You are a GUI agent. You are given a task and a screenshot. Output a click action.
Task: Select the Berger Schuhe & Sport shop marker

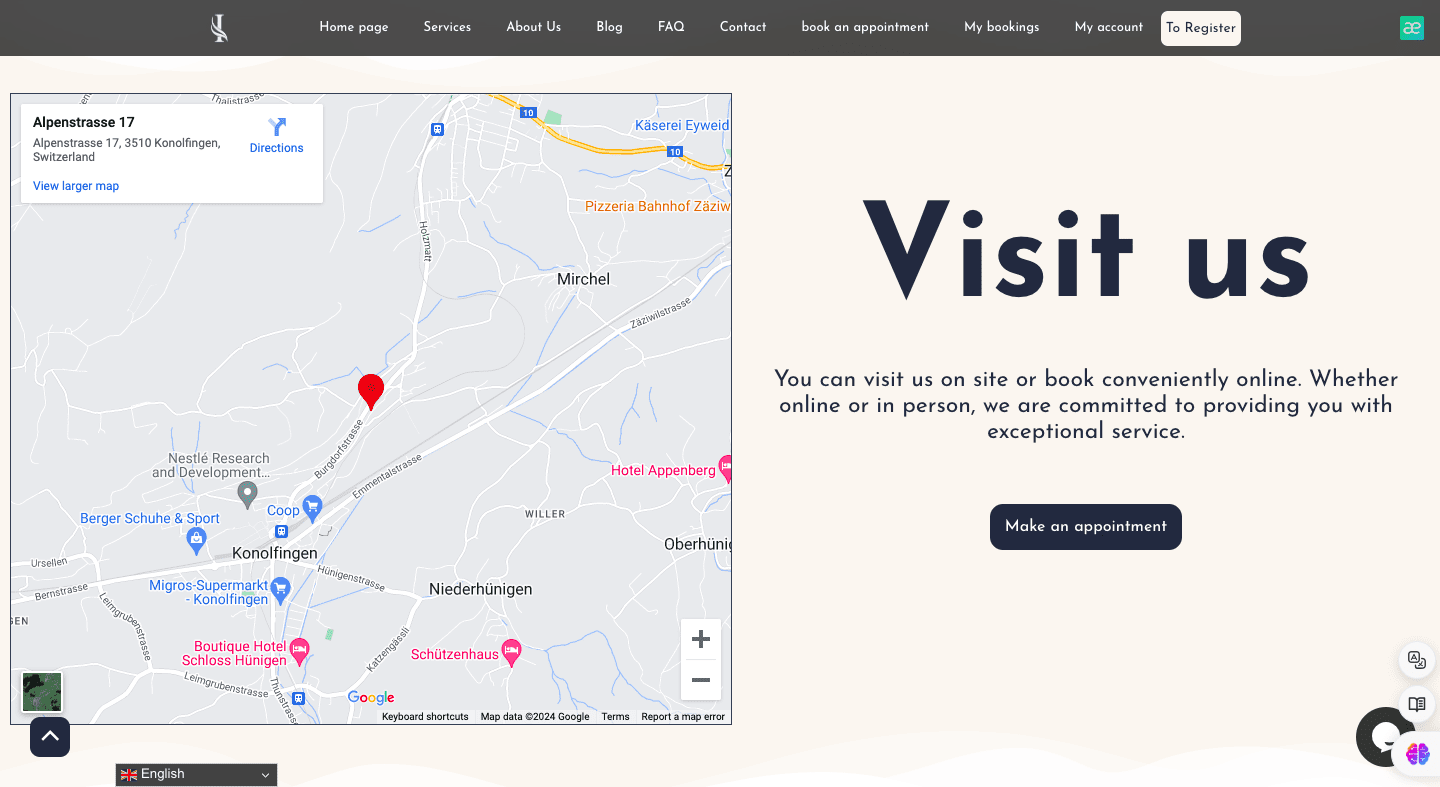click(197, 540)
